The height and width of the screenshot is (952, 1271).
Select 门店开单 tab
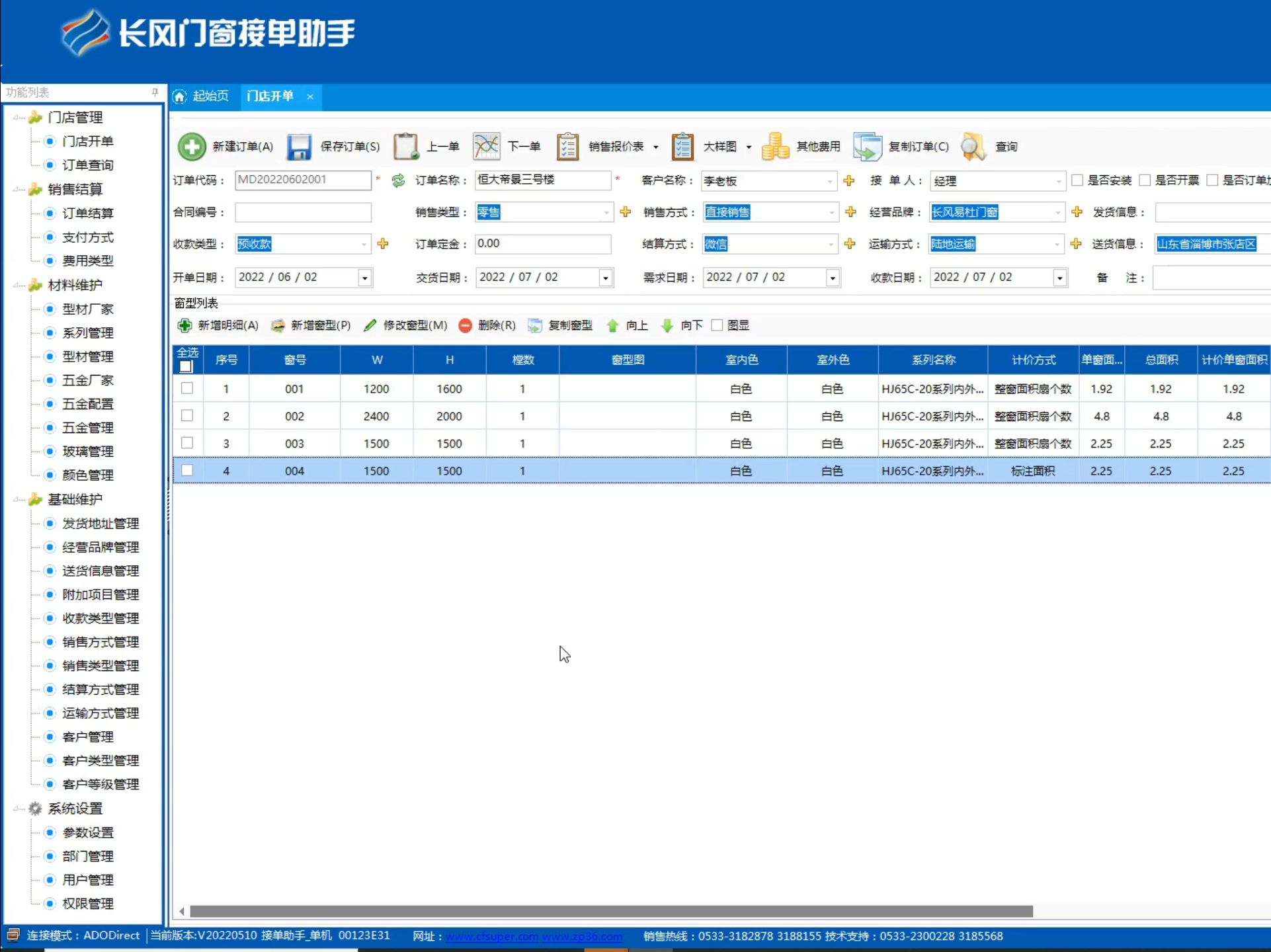coord(271,96)
